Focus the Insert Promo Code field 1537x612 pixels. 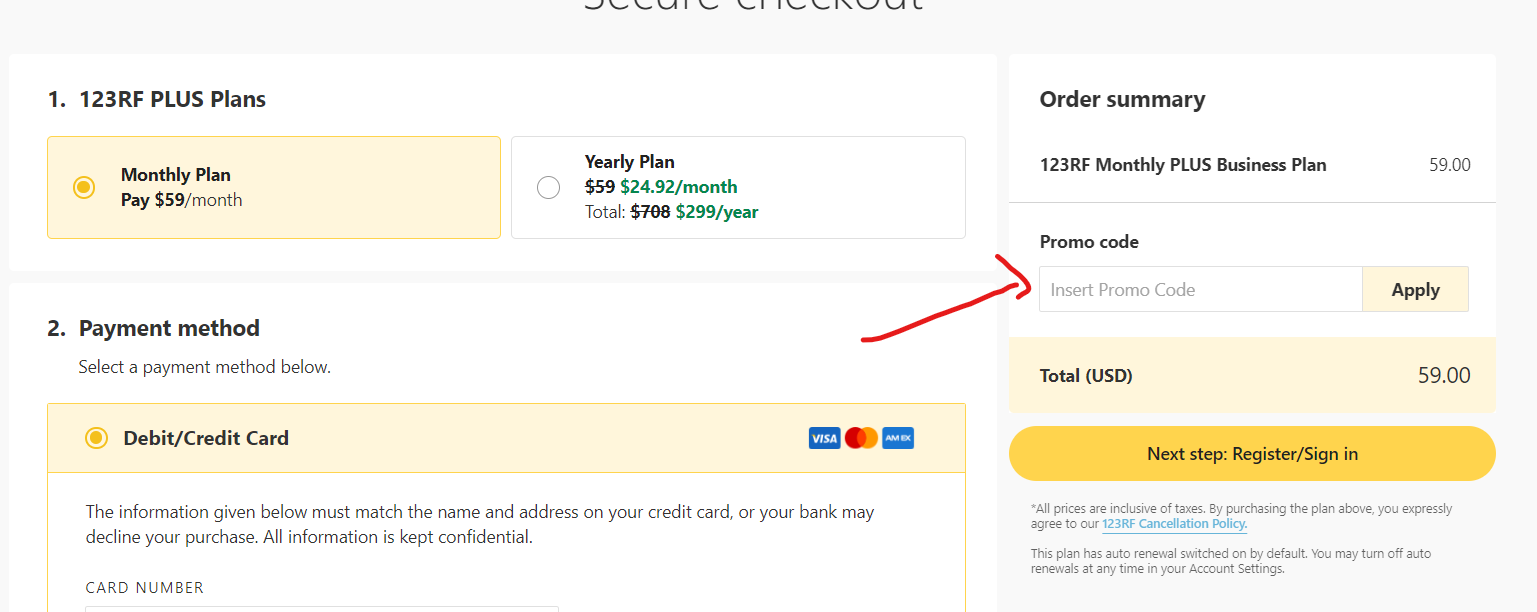(x=1201, y=289)
